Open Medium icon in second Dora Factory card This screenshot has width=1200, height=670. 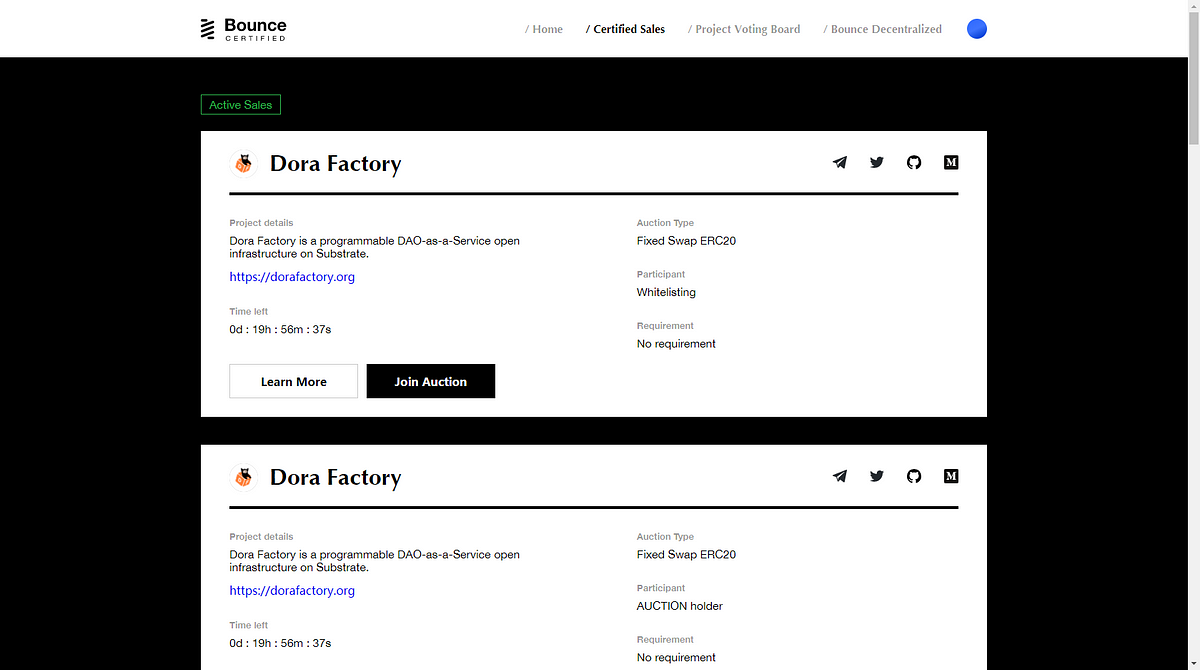pos(951,476)
